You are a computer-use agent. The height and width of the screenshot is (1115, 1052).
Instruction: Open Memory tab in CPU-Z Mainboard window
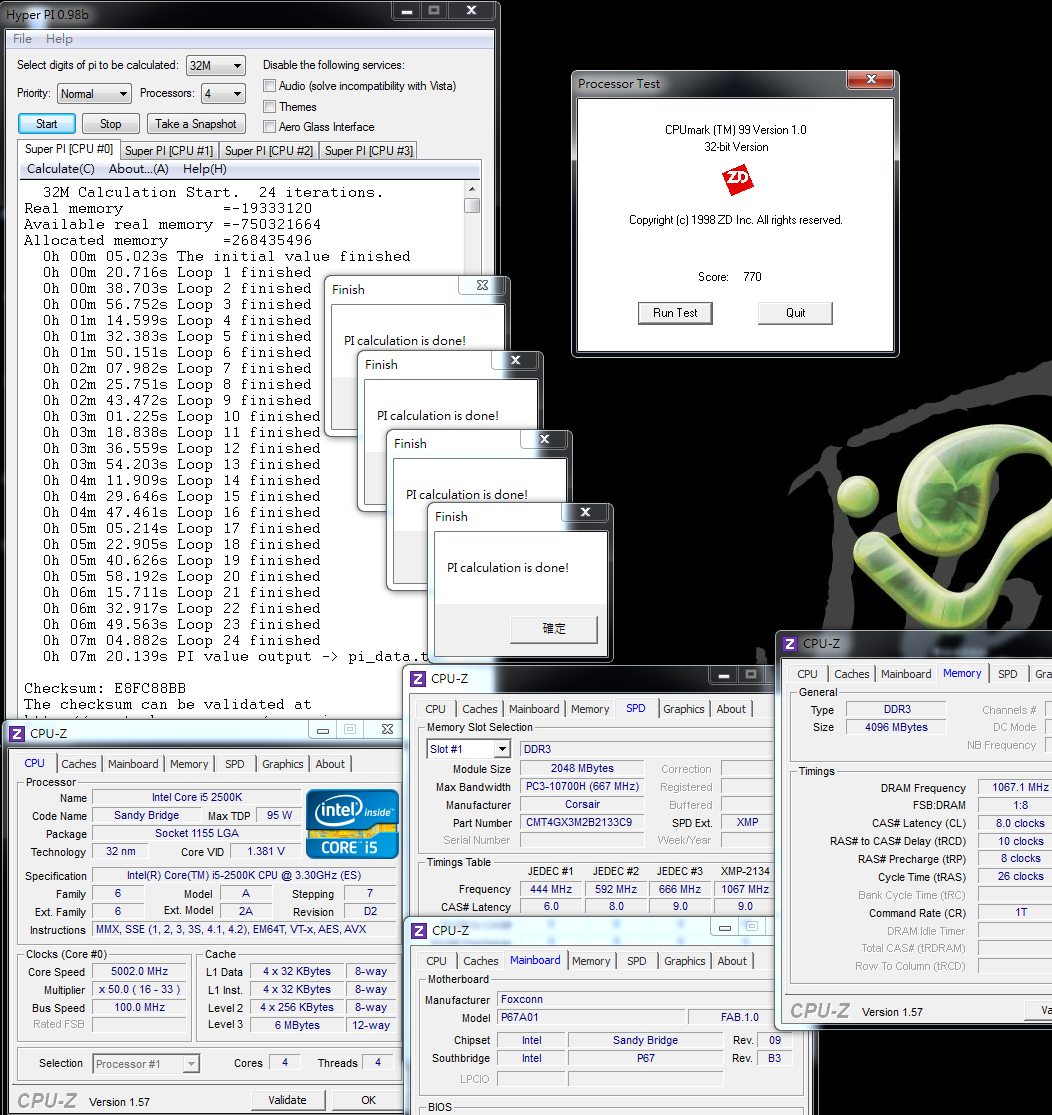pos(591,961)
